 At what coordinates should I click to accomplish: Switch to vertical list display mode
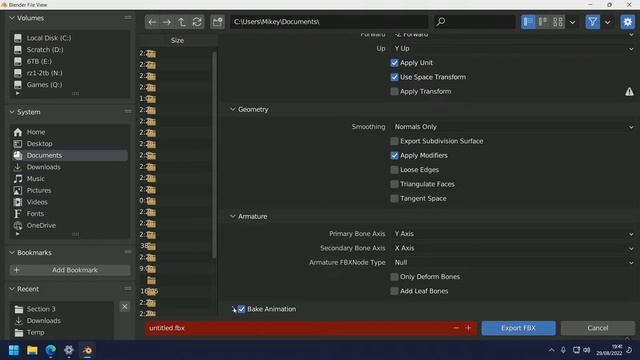click(x=528, y=22)
